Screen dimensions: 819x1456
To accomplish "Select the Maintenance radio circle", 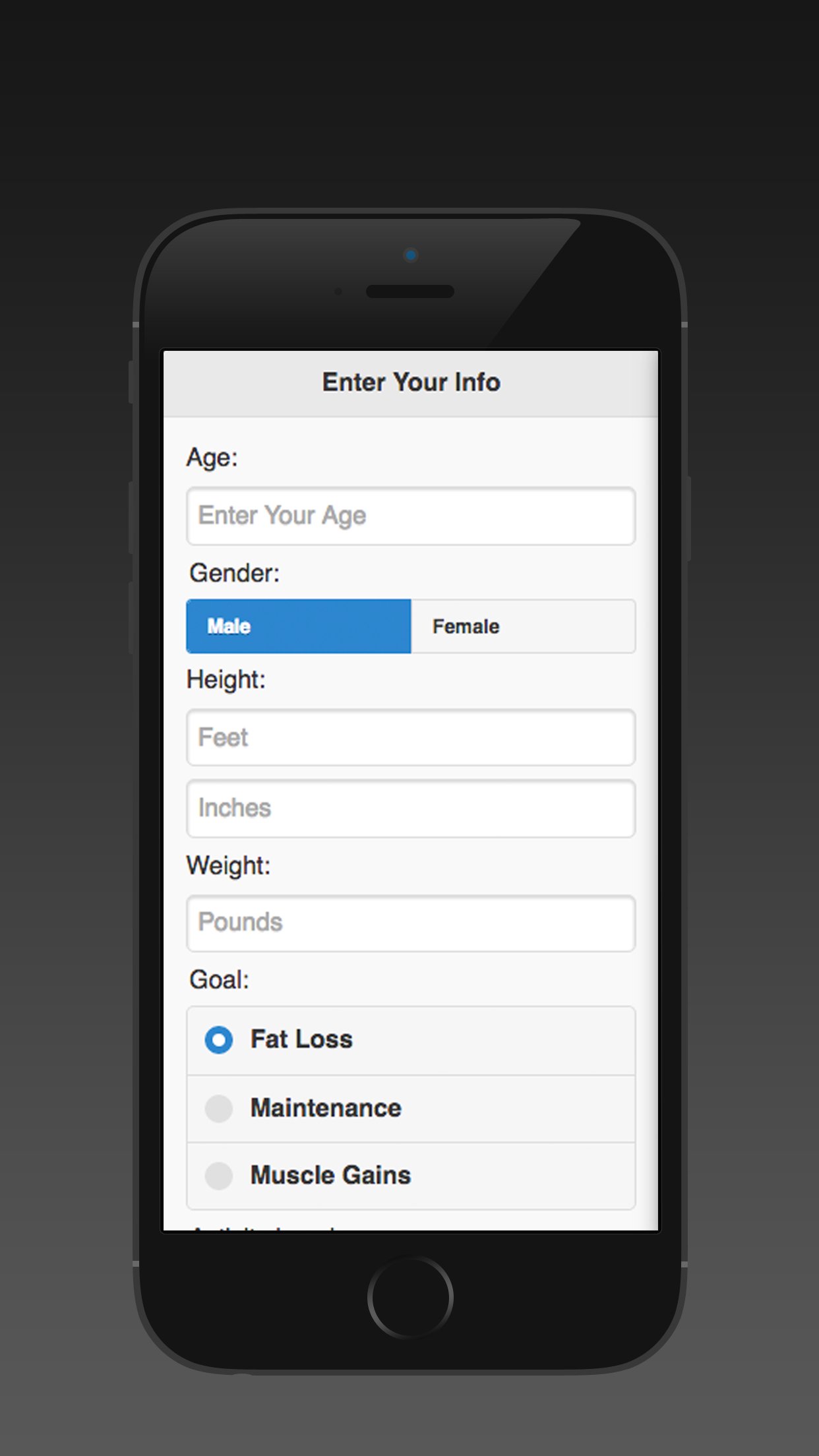I will [219, 1108].
